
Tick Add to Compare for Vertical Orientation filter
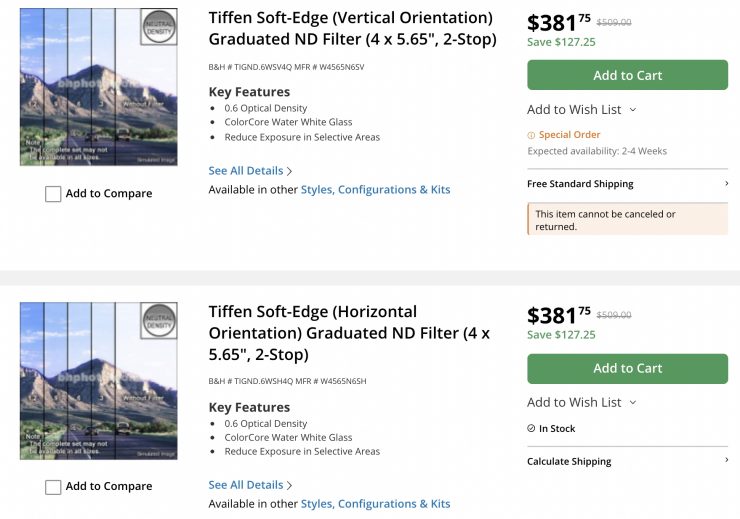[x=53, y=194]
